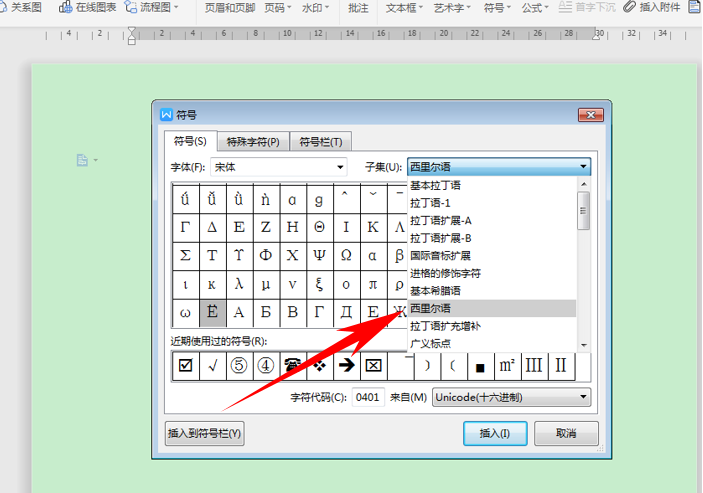703x493 pixels.
Task: Select the π symbol in grid
Action: pos(373,284)
